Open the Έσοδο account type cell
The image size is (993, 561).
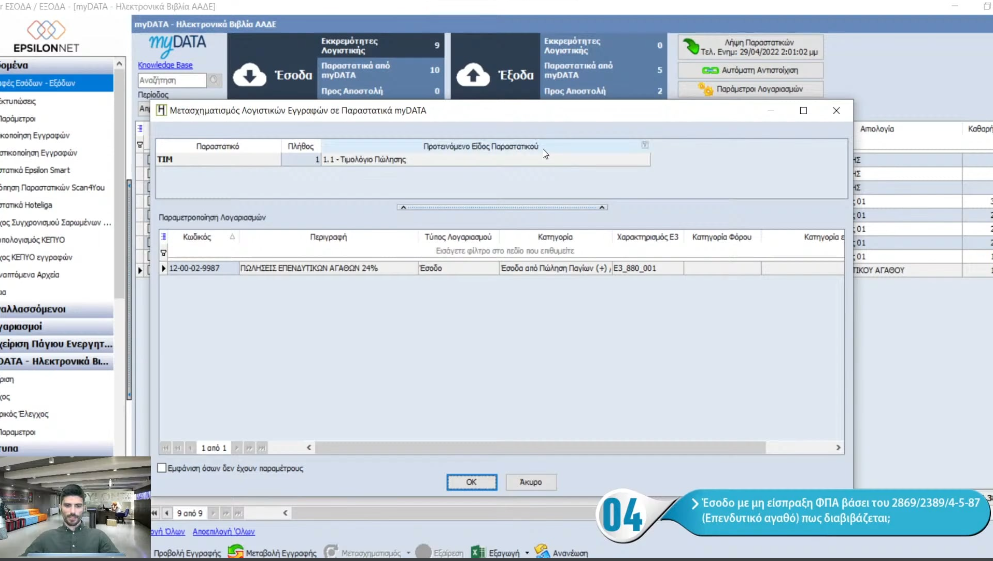[x=459, y=268]
